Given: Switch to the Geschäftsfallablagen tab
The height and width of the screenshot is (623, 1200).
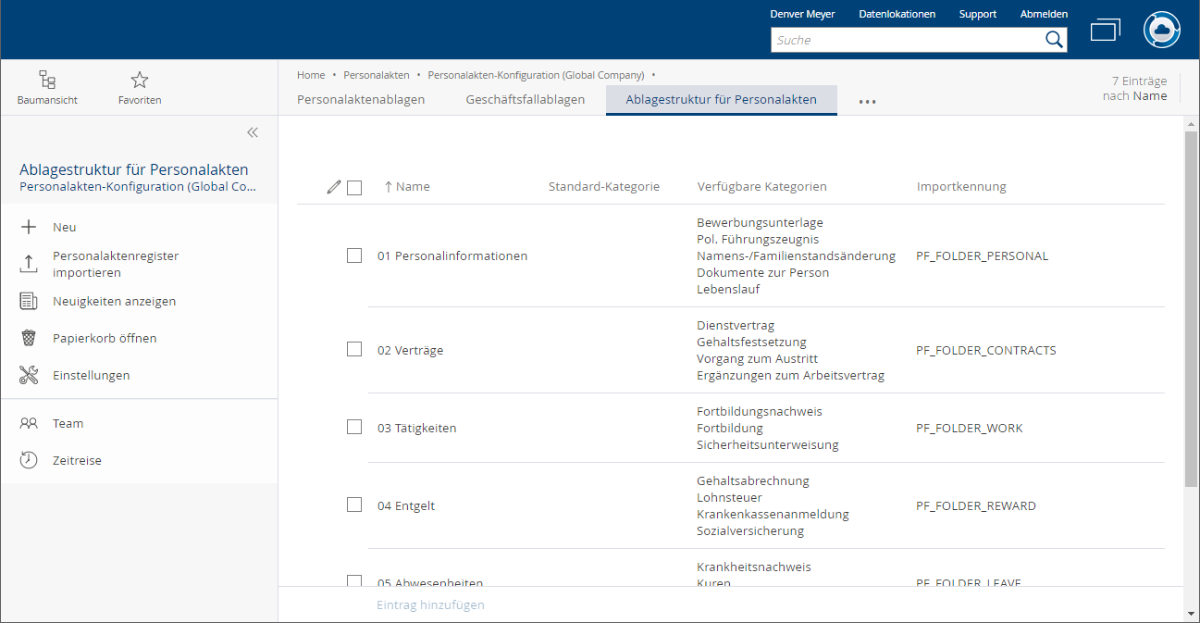Looking at the screenshot, I should coord(525,100).
